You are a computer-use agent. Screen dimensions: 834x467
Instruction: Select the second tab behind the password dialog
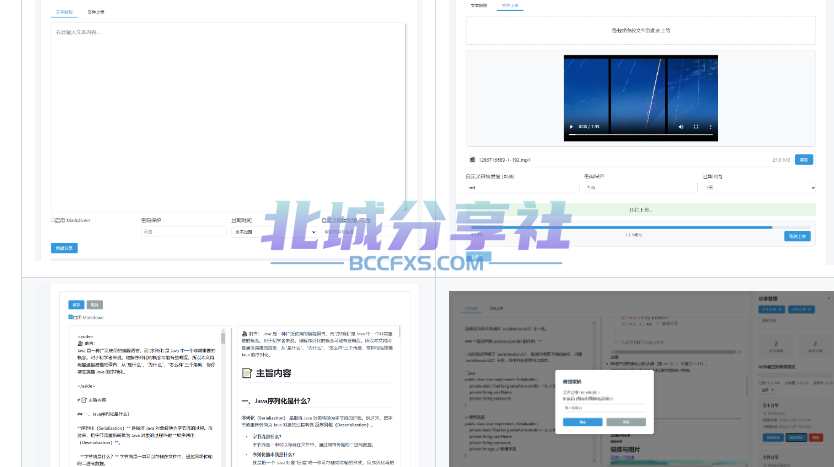click(496, 308)
